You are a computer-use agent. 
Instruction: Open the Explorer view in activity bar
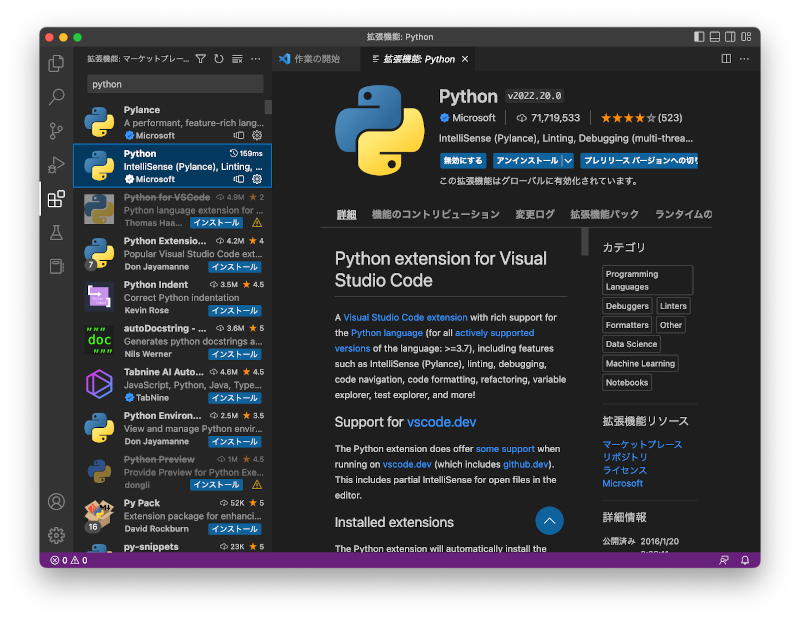click(x=56, y=63)
